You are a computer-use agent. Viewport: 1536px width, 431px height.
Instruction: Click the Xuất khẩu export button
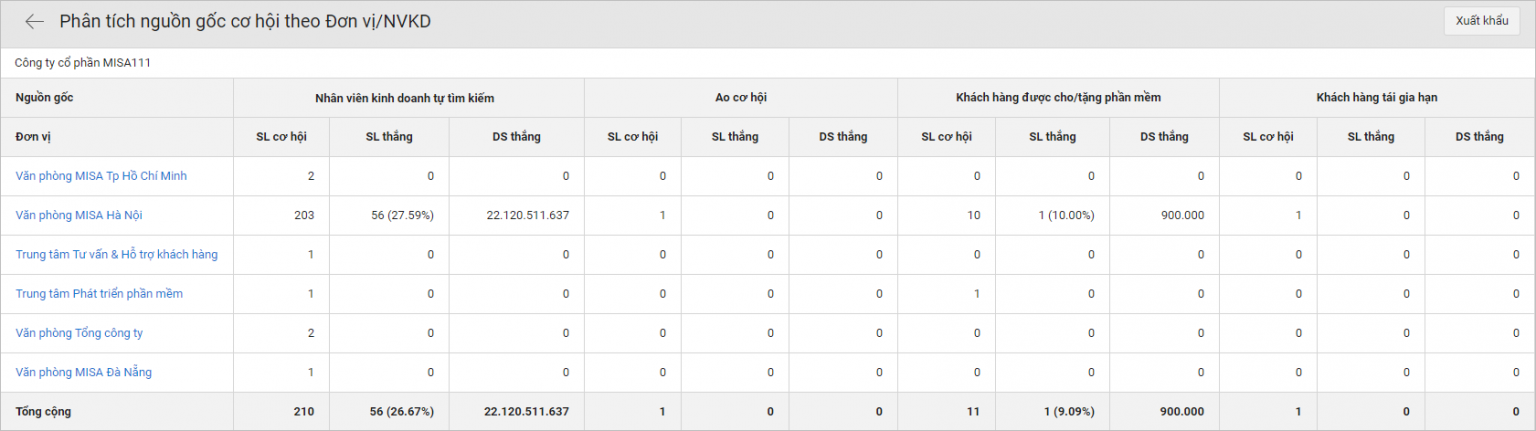tap(1481, 21)
